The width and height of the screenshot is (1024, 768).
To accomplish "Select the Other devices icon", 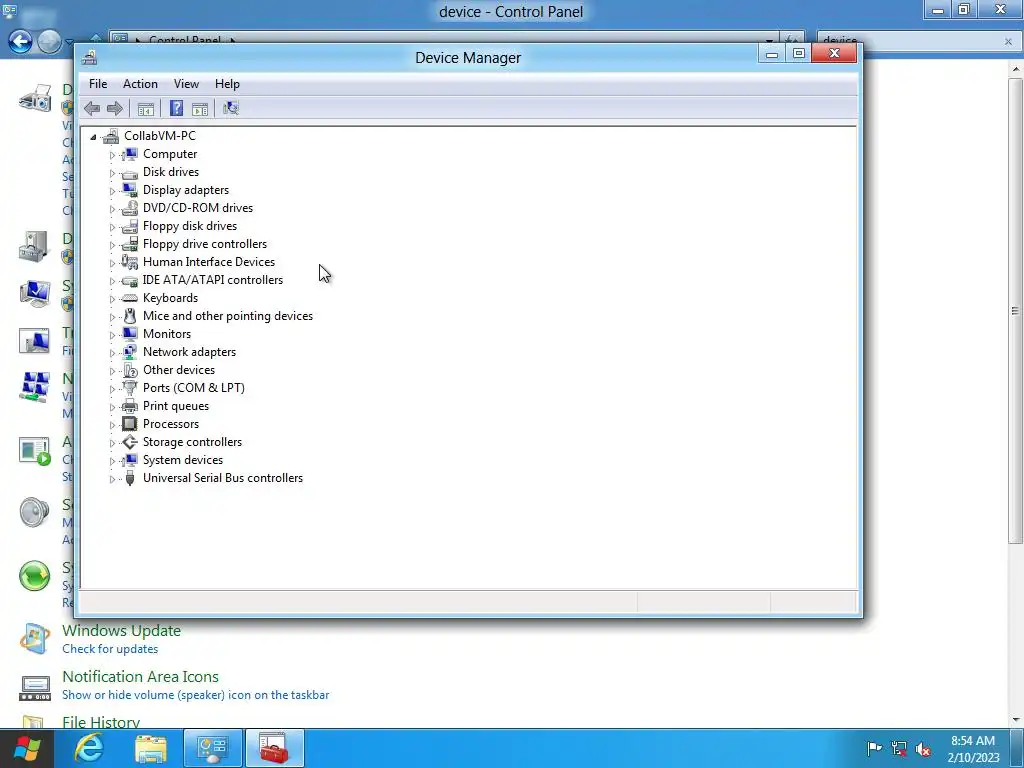I will click(x=130, y=370).
